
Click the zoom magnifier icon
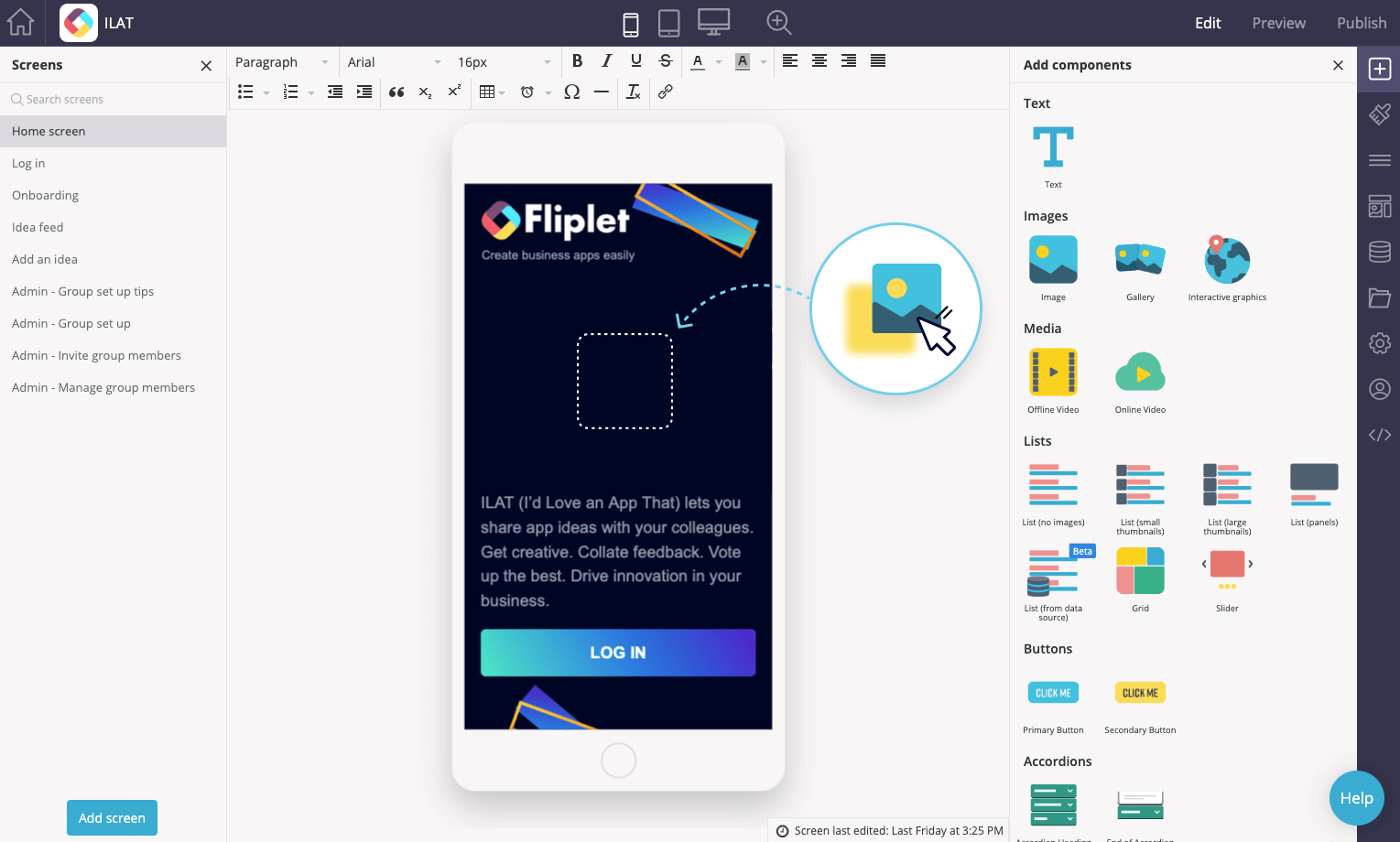779,22
